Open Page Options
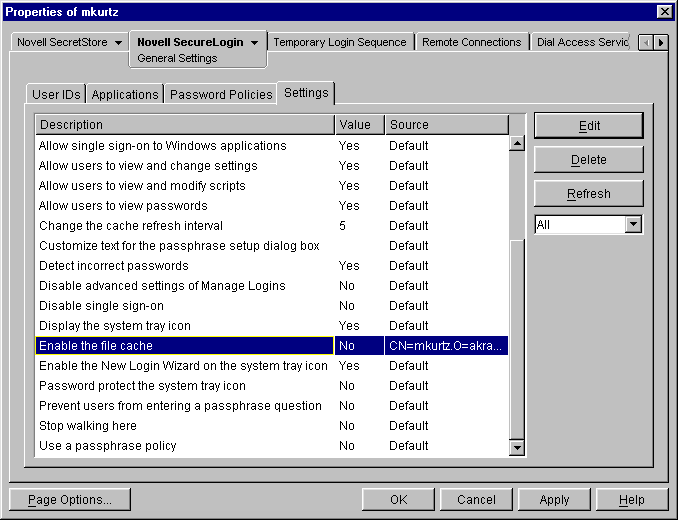 tap(70, 500)
